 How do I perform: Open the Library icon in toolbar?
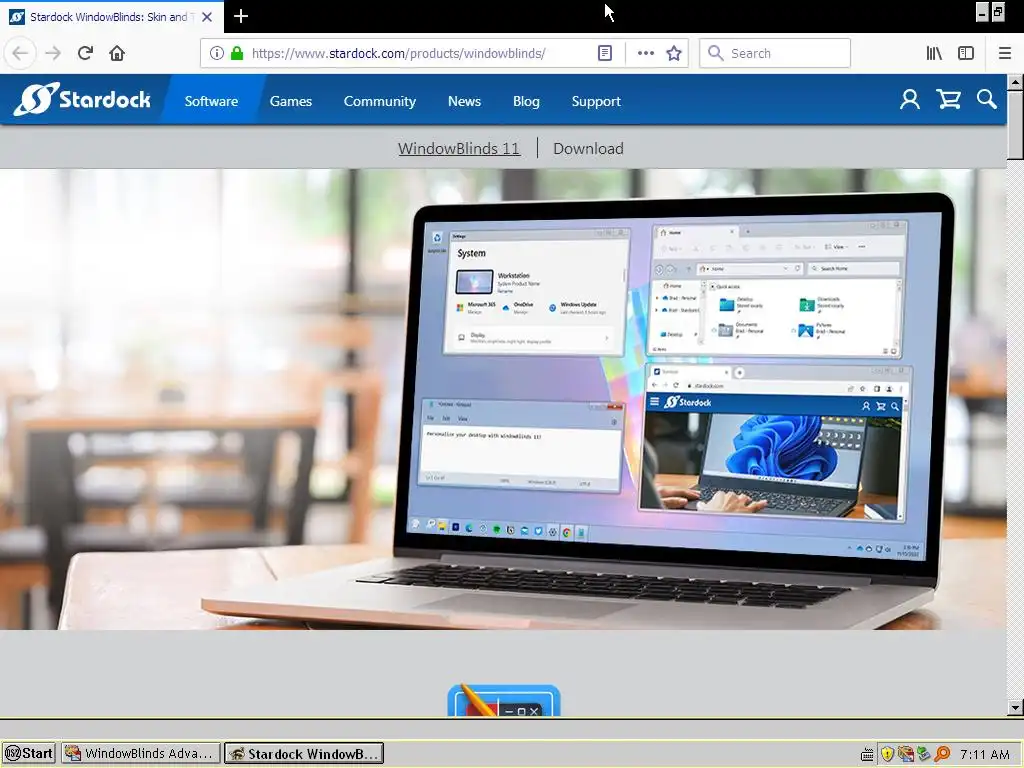tap(934, 53)
